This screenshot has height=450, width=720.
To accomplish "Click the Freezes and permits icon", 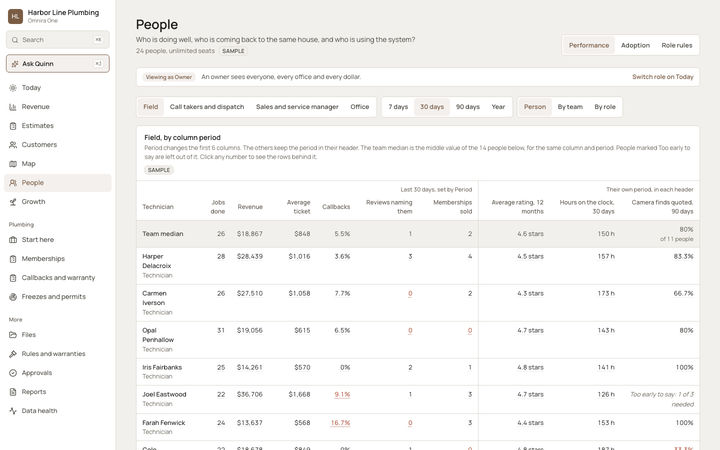I will click(13, 297).
